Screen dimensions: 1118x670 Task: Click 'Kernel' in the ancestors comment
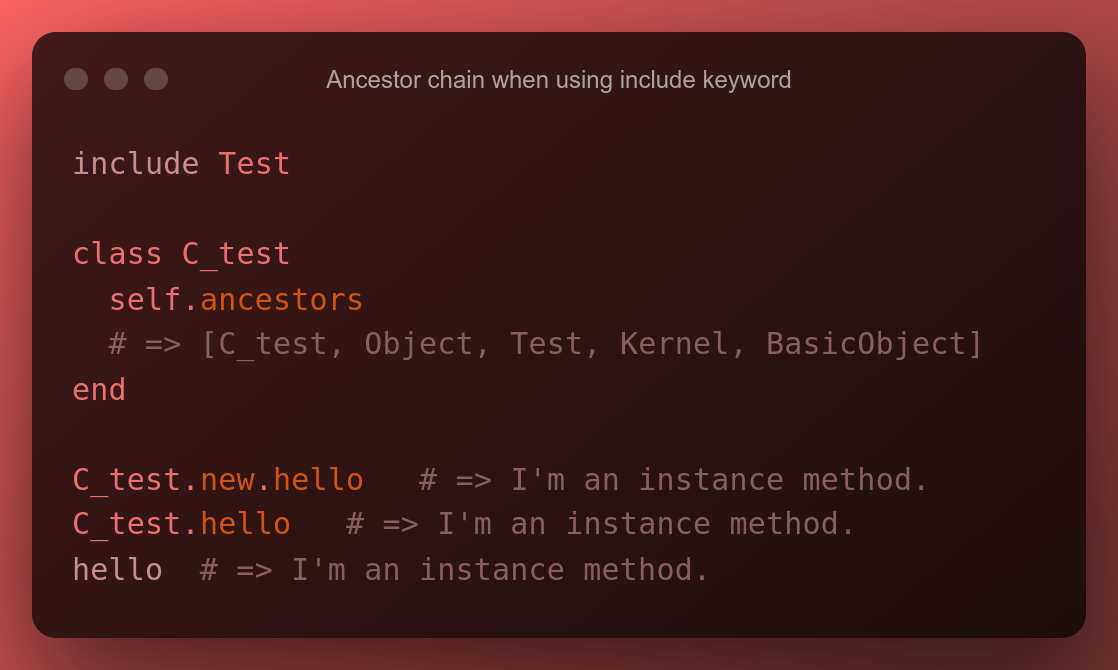pyautogui.click(x=674, y=344)
